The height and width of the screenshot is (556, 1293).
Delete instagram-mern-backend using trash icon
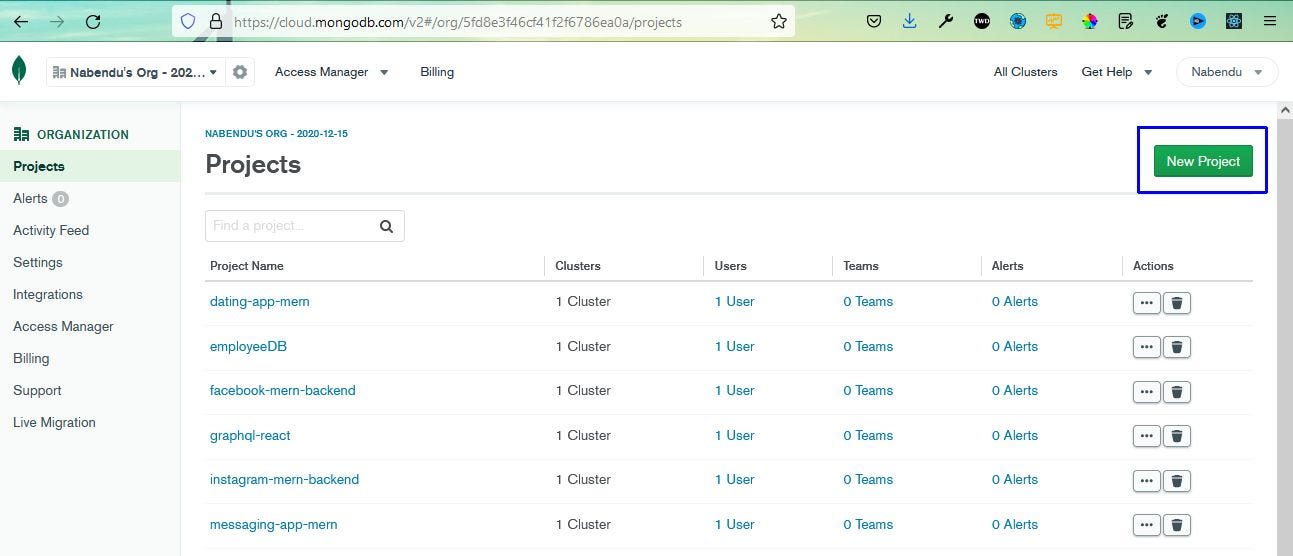(1177, 480)
